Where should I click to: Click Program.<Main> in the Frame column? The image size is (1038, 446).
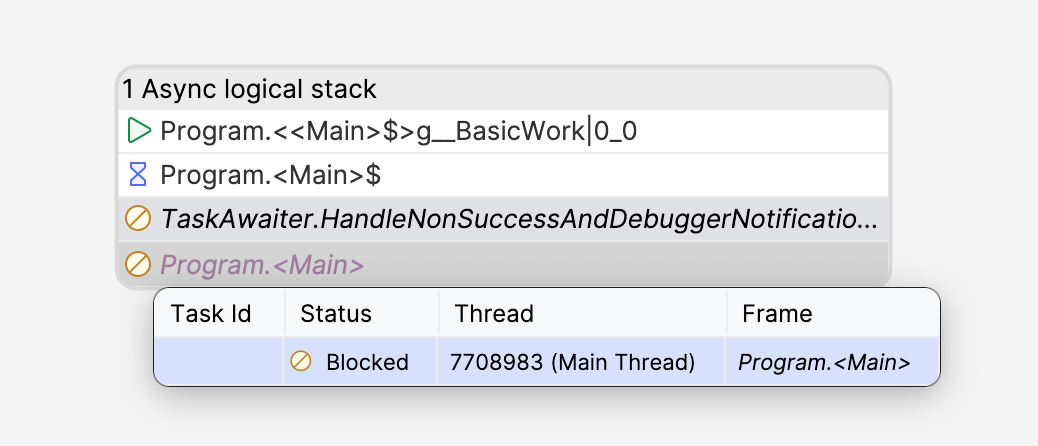click(824, 362)
